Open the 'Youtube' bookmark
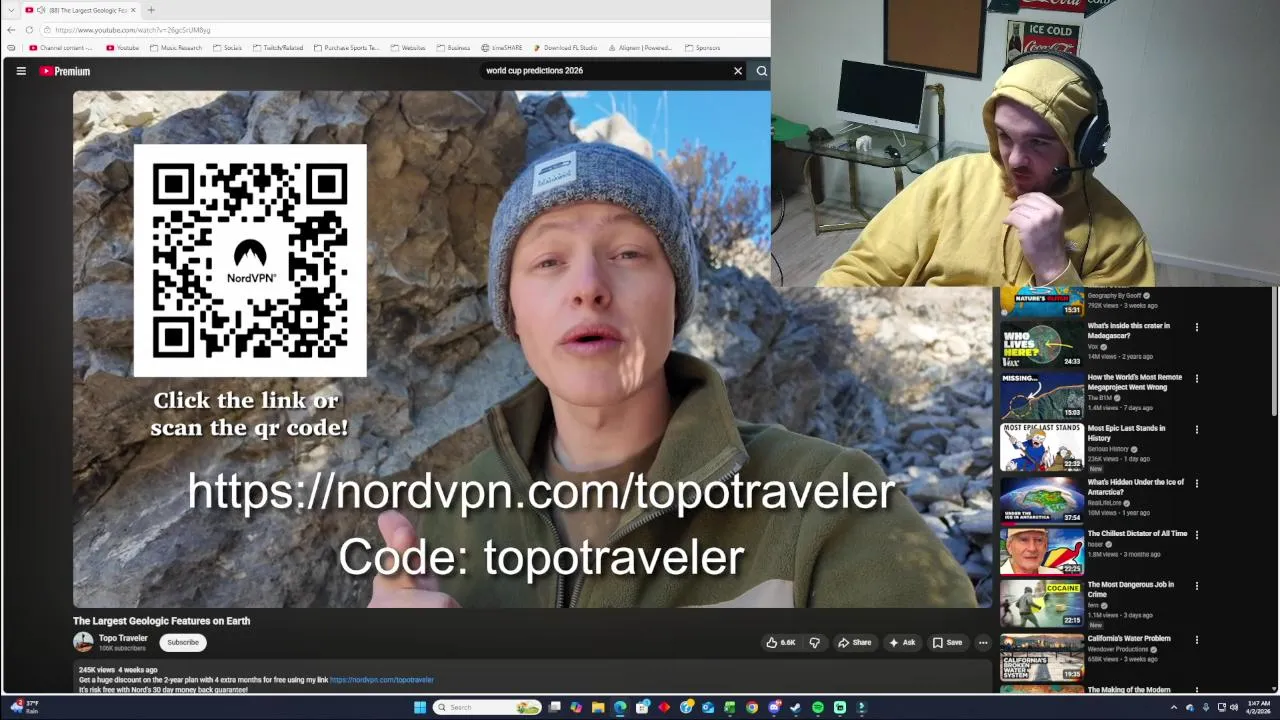Image resolution: width=1280 pixels, height=720 pixels. (x=123, y=48)
